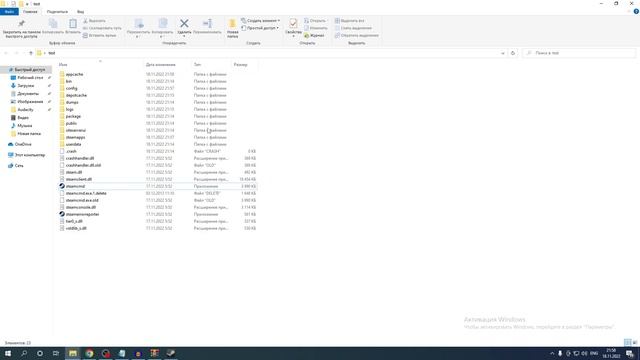Click the Properties checkmark icon

[x=293, y=23]
